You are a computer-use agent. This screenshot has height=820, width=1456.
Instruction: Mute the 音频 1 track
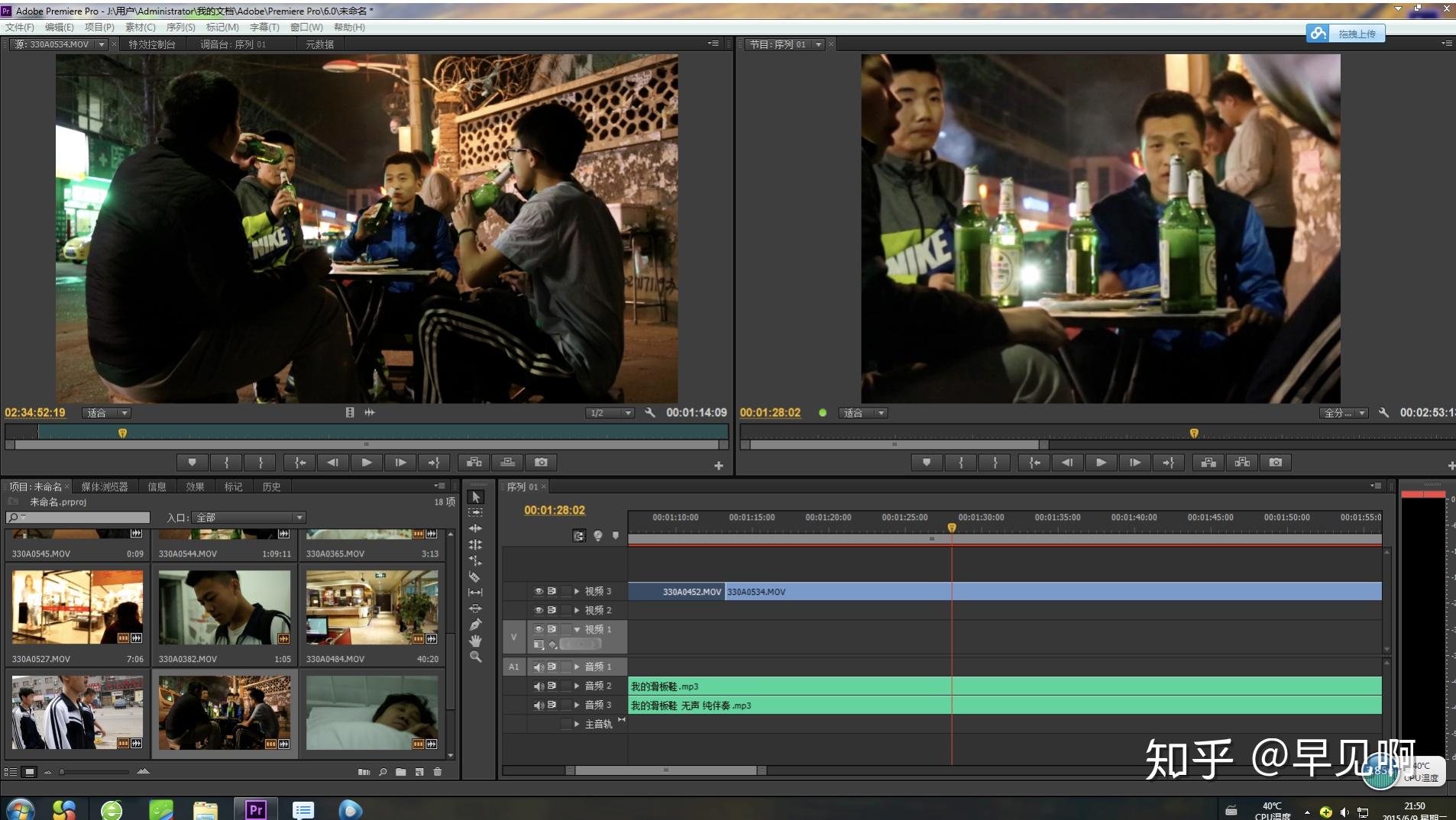click(539, 667)
